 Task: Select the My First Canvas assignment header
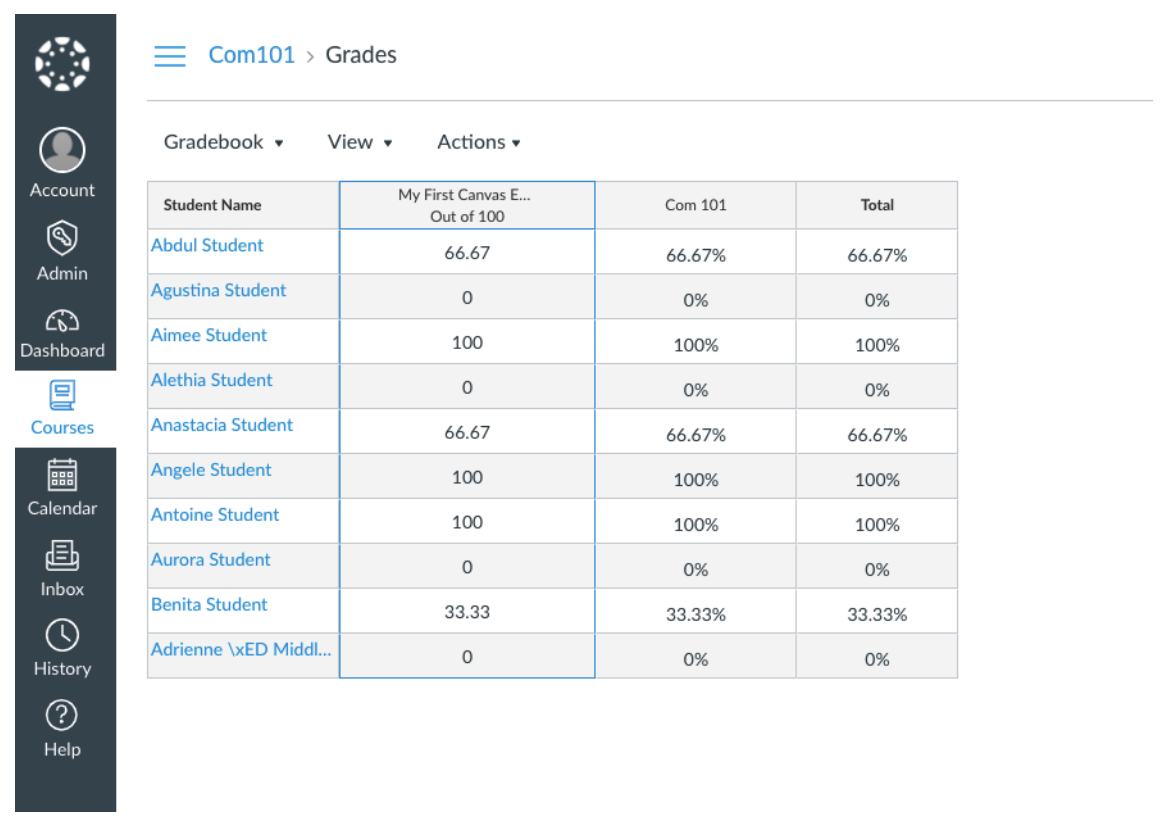467,204
